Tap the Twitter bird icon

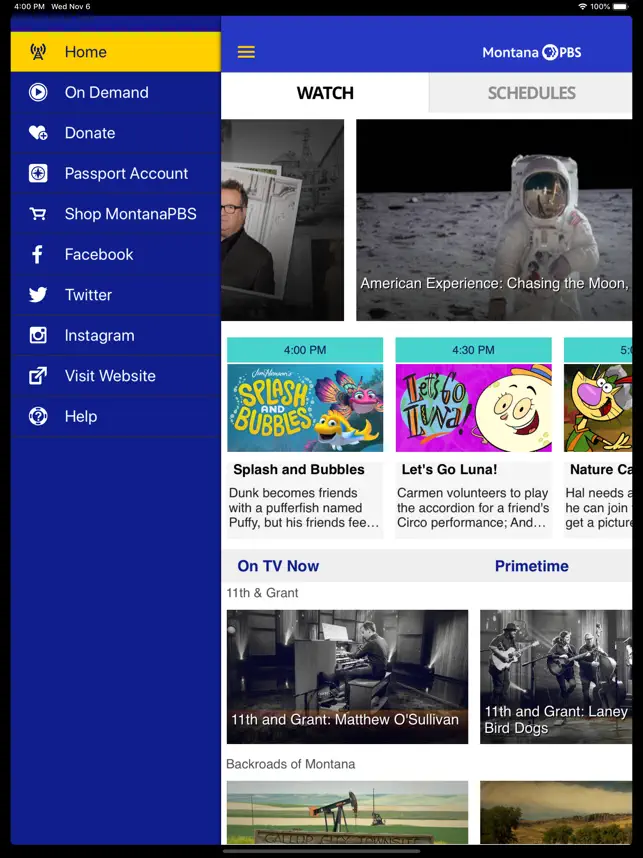pyautogui.click(x=38, y=295)
